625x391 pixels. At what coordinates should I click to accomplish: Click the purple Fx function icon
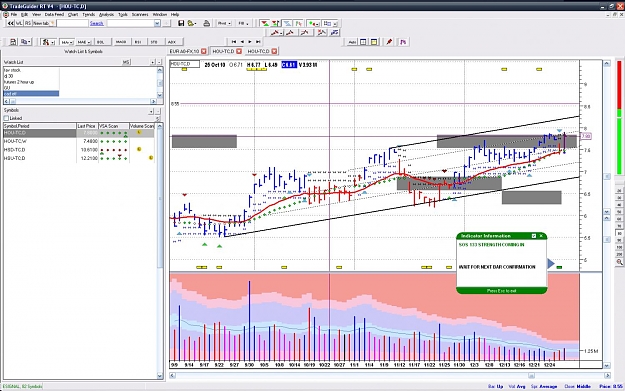click(403, 42)
